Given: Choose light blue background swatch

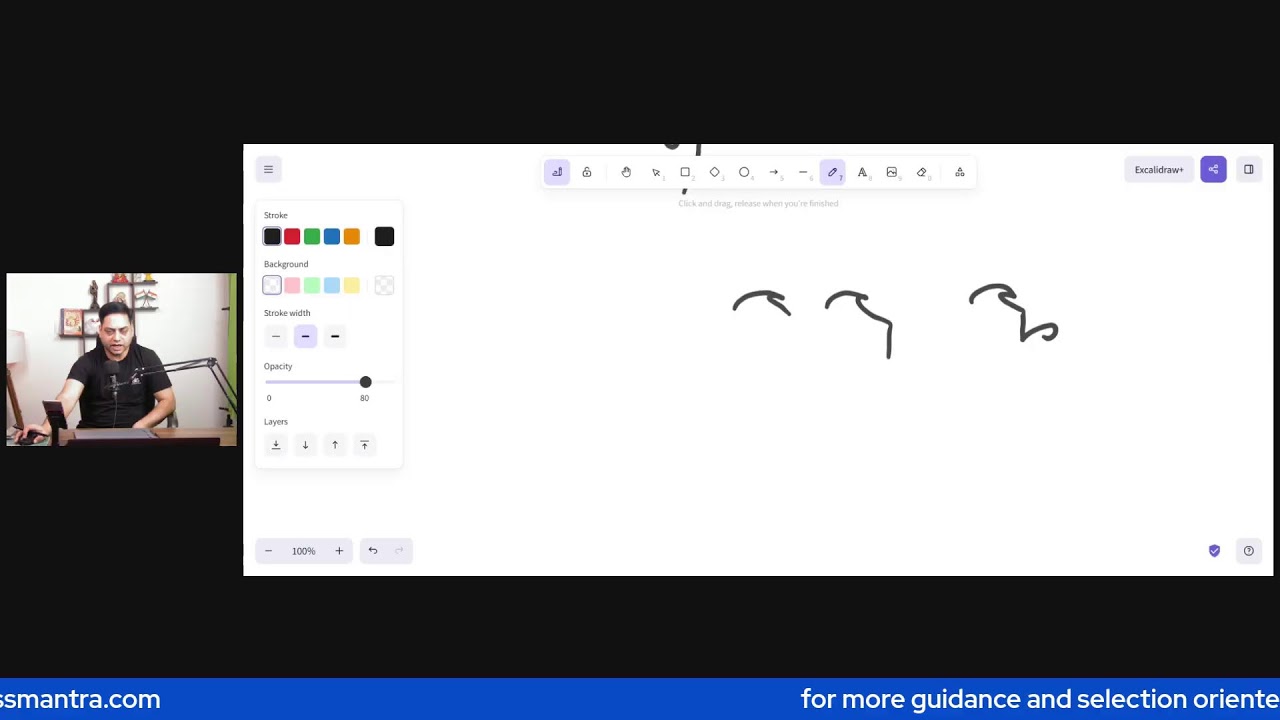Looking at the screenshot, I should pos(332,286).
